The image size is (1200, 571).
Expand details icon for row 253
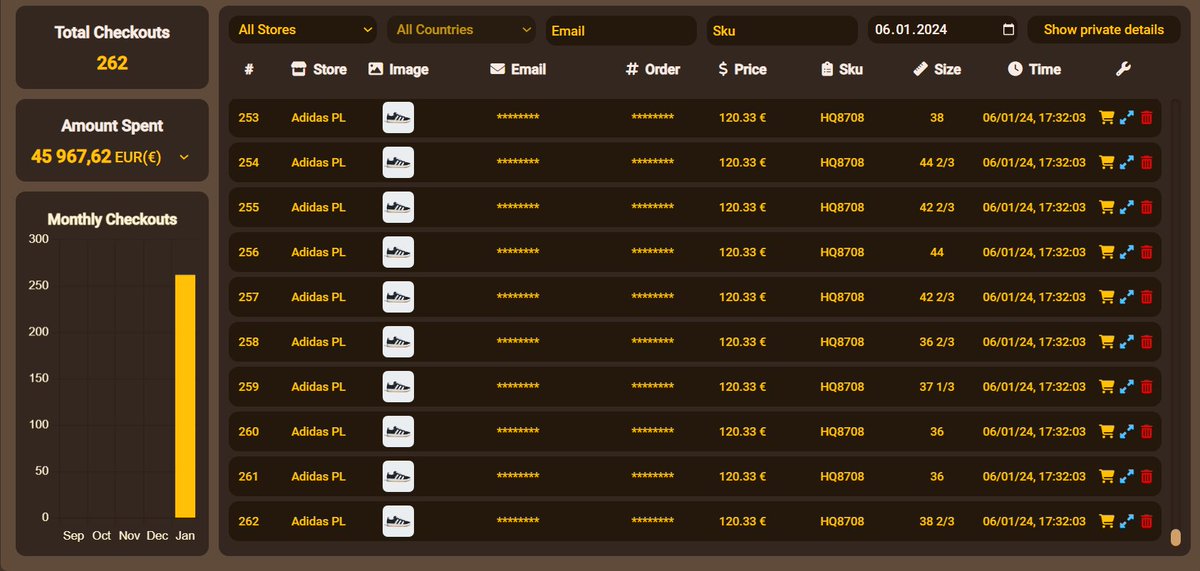pos(1127,118)
